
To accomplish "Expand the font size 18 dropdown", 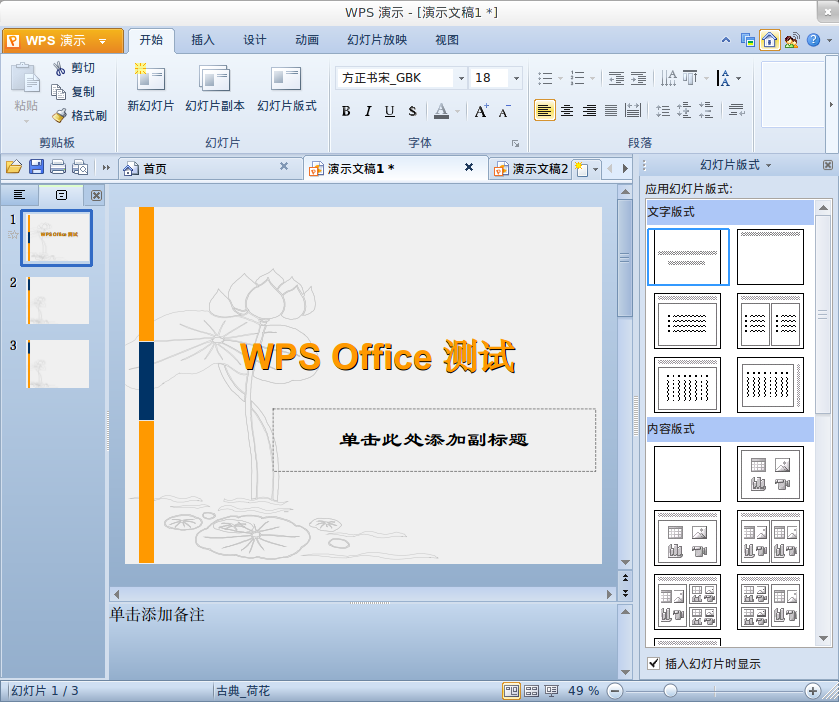I will pyautogui.click(x=518, y=77).
